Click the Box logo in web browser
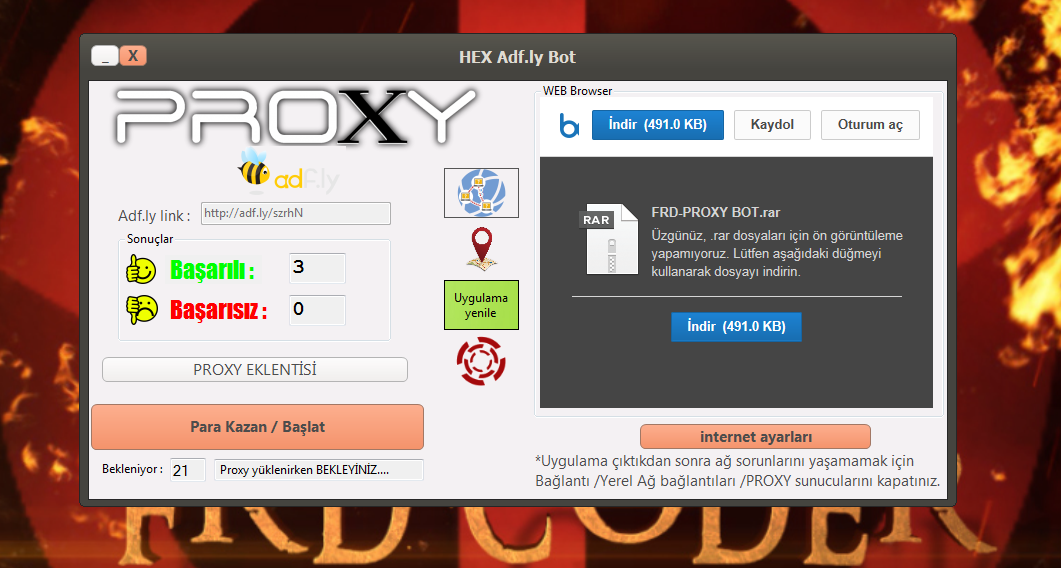The image size is (1061, 568). (x=569, y=125)
